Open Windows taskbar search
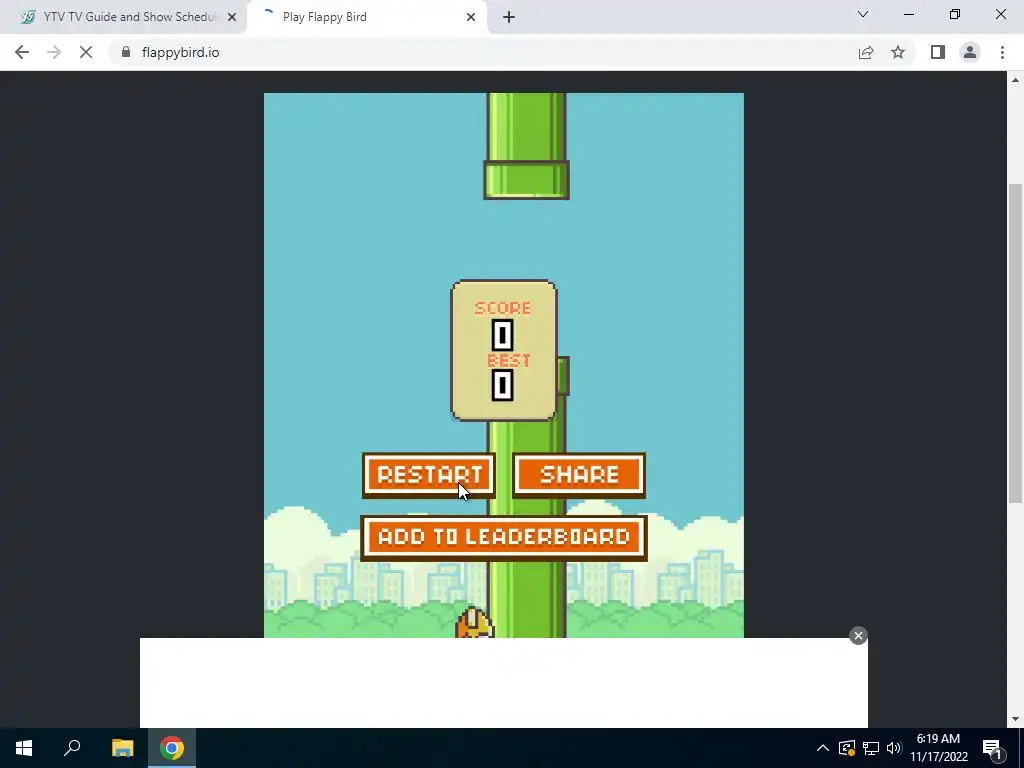 tap(72, 748)
